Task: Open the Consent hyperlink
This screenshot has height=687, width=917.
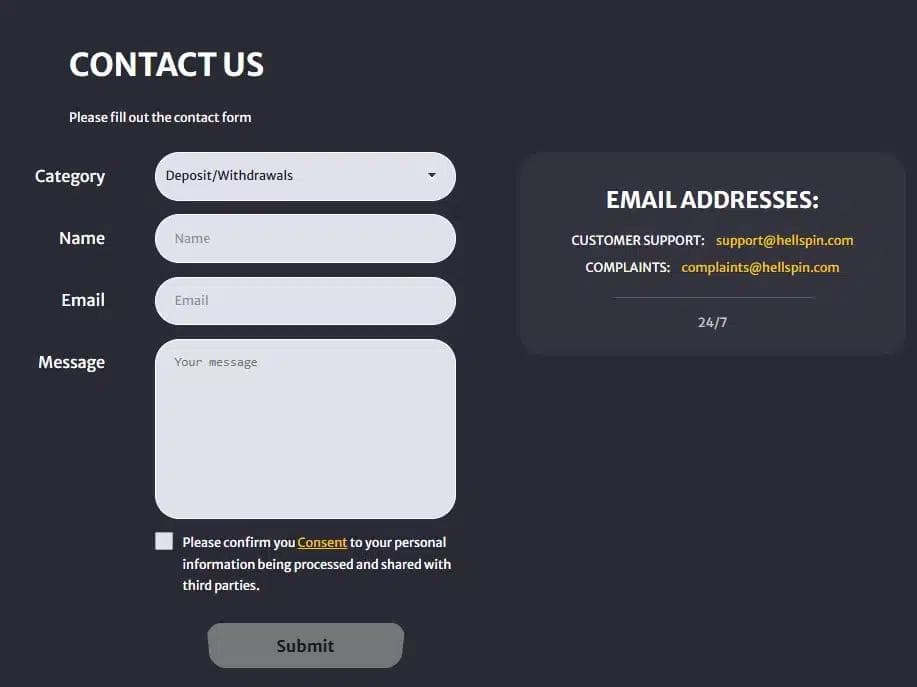Action: (x=322, y=542)
